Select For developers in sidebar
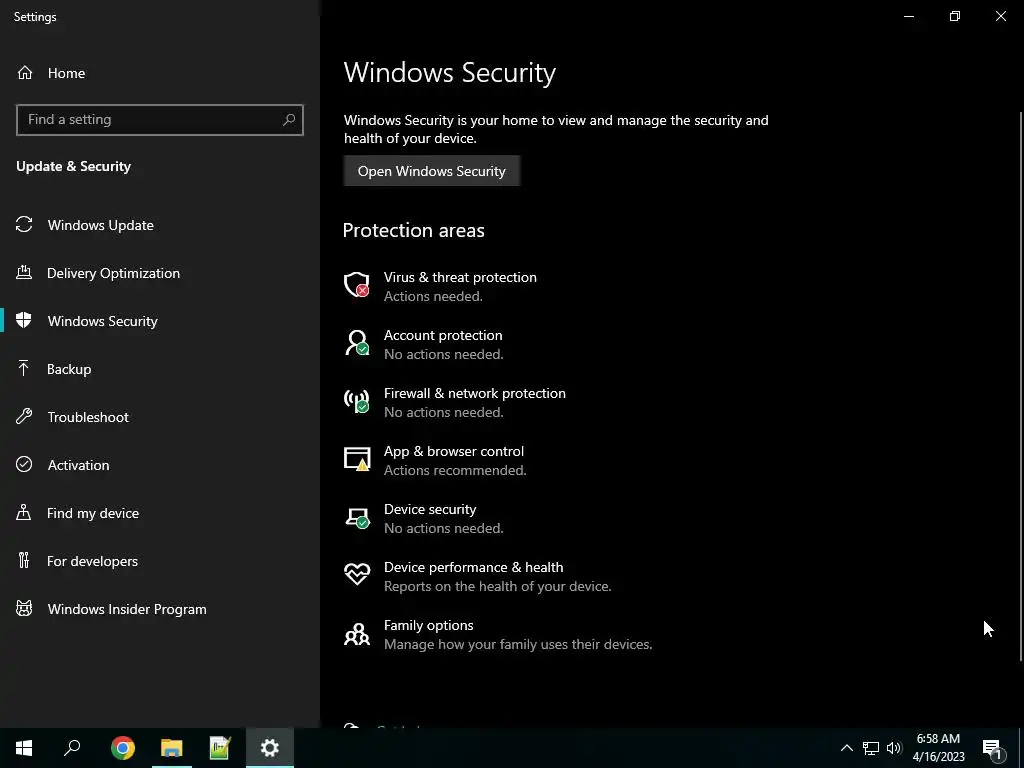This screenshot has height=768, width=1024. [160, 561]
